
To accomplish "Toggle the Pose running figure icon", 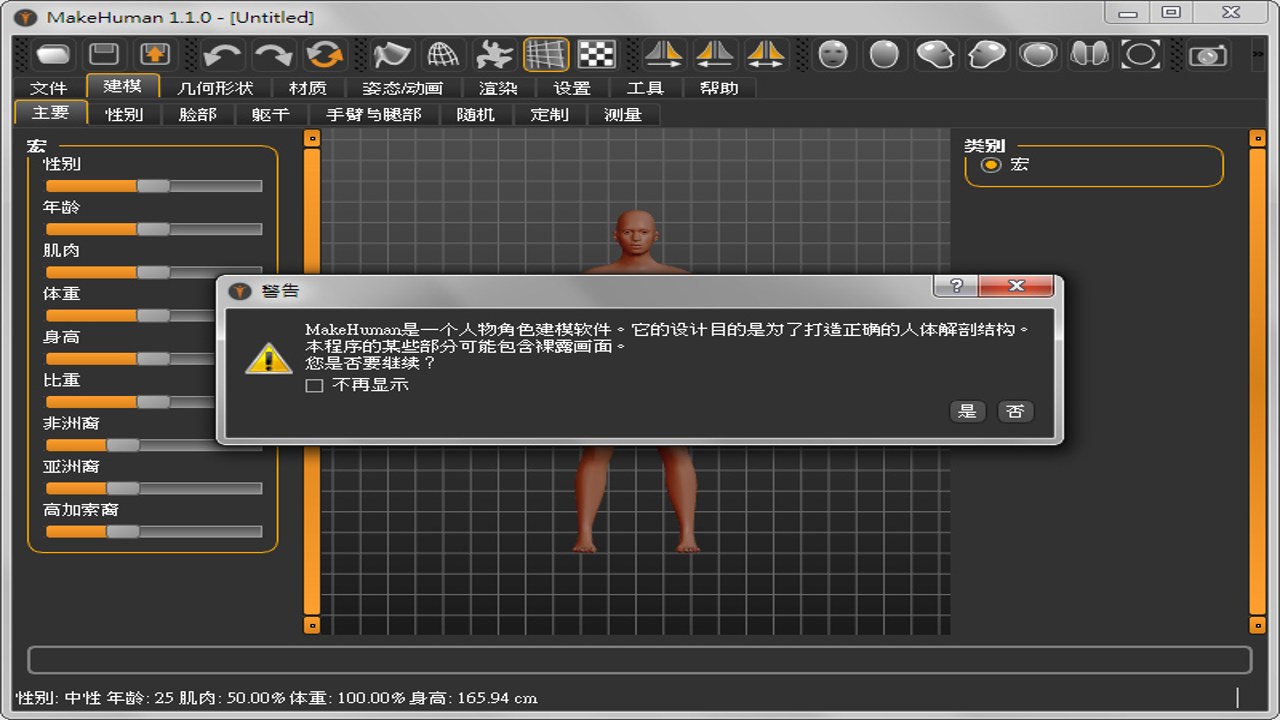I will 494,54.
